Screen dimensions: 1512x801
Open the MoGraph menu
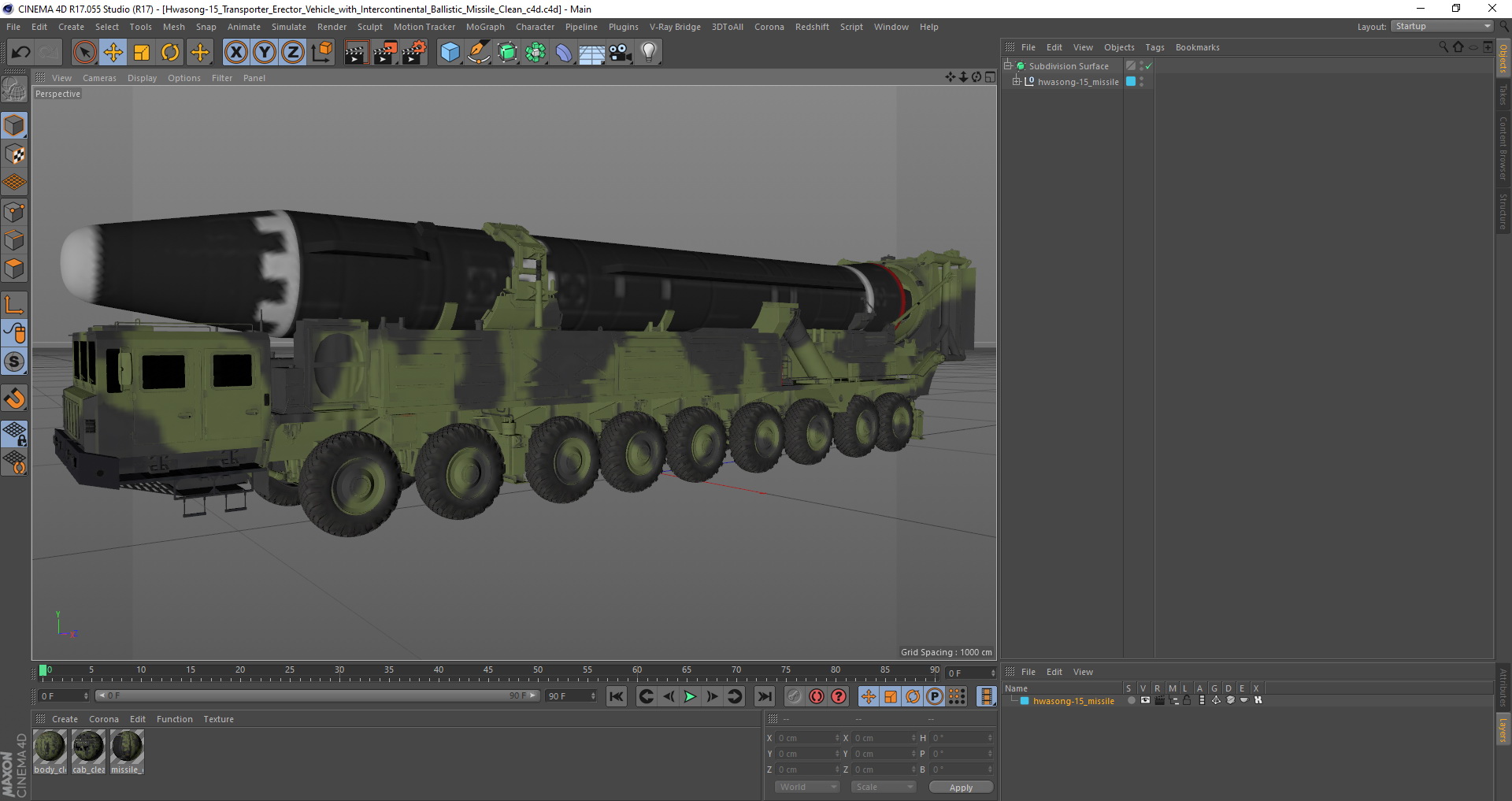coord(485,27)
